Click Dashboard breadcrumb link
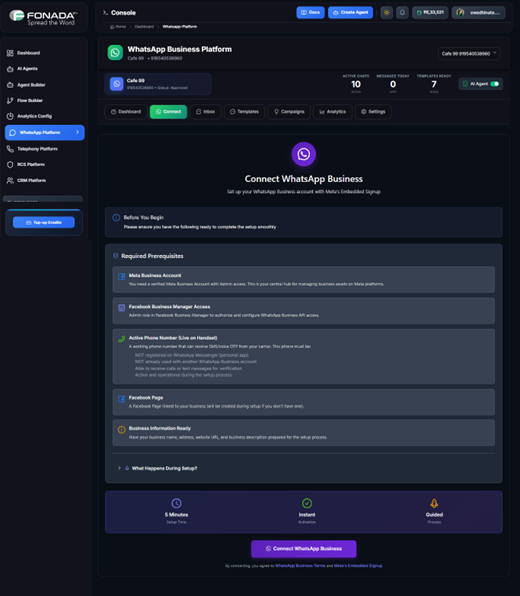 [x=144, y=27]
